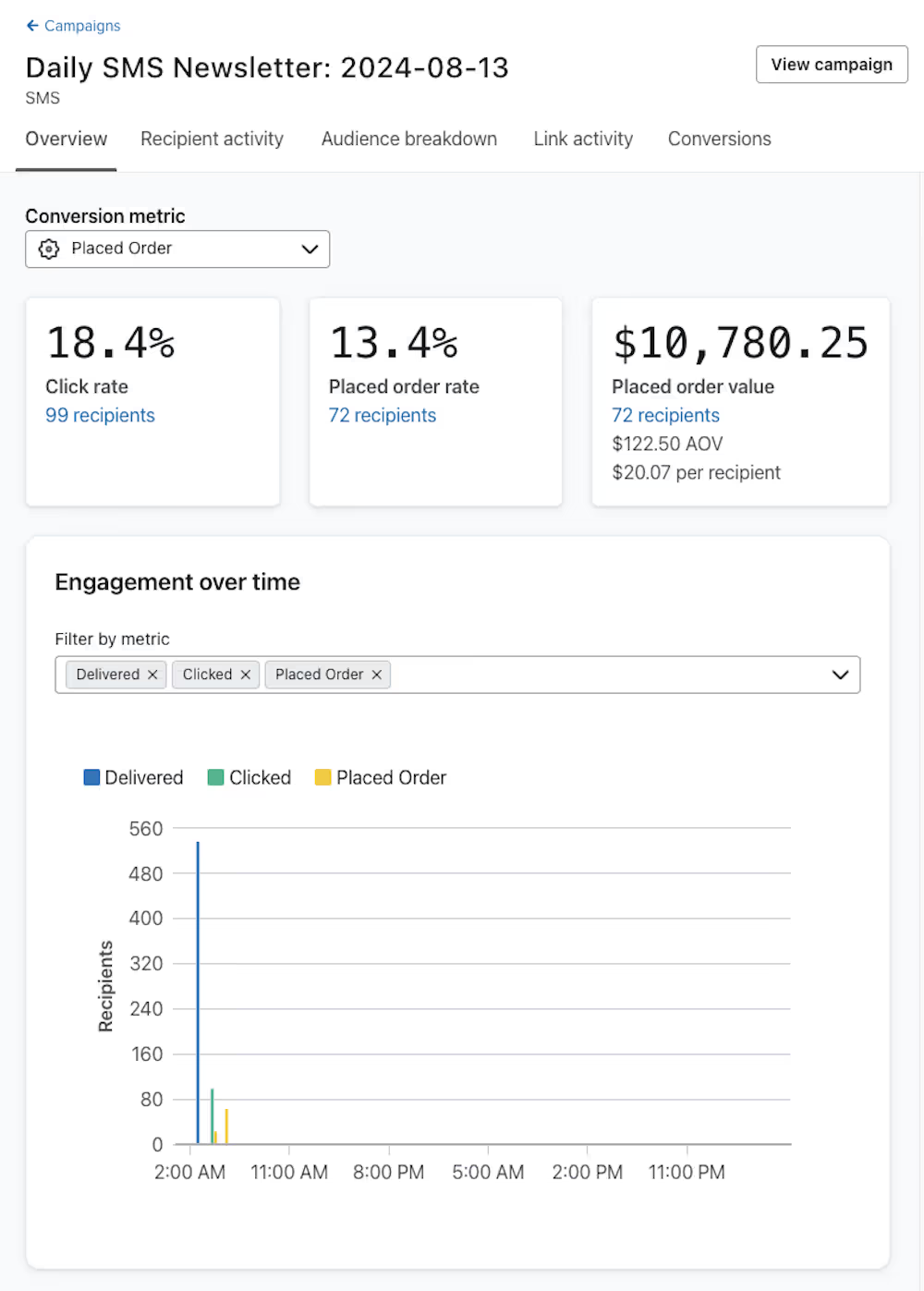Click the blue Delivered color swatch in legend
Screen dimensions: 924x1291
click(91, 777)
